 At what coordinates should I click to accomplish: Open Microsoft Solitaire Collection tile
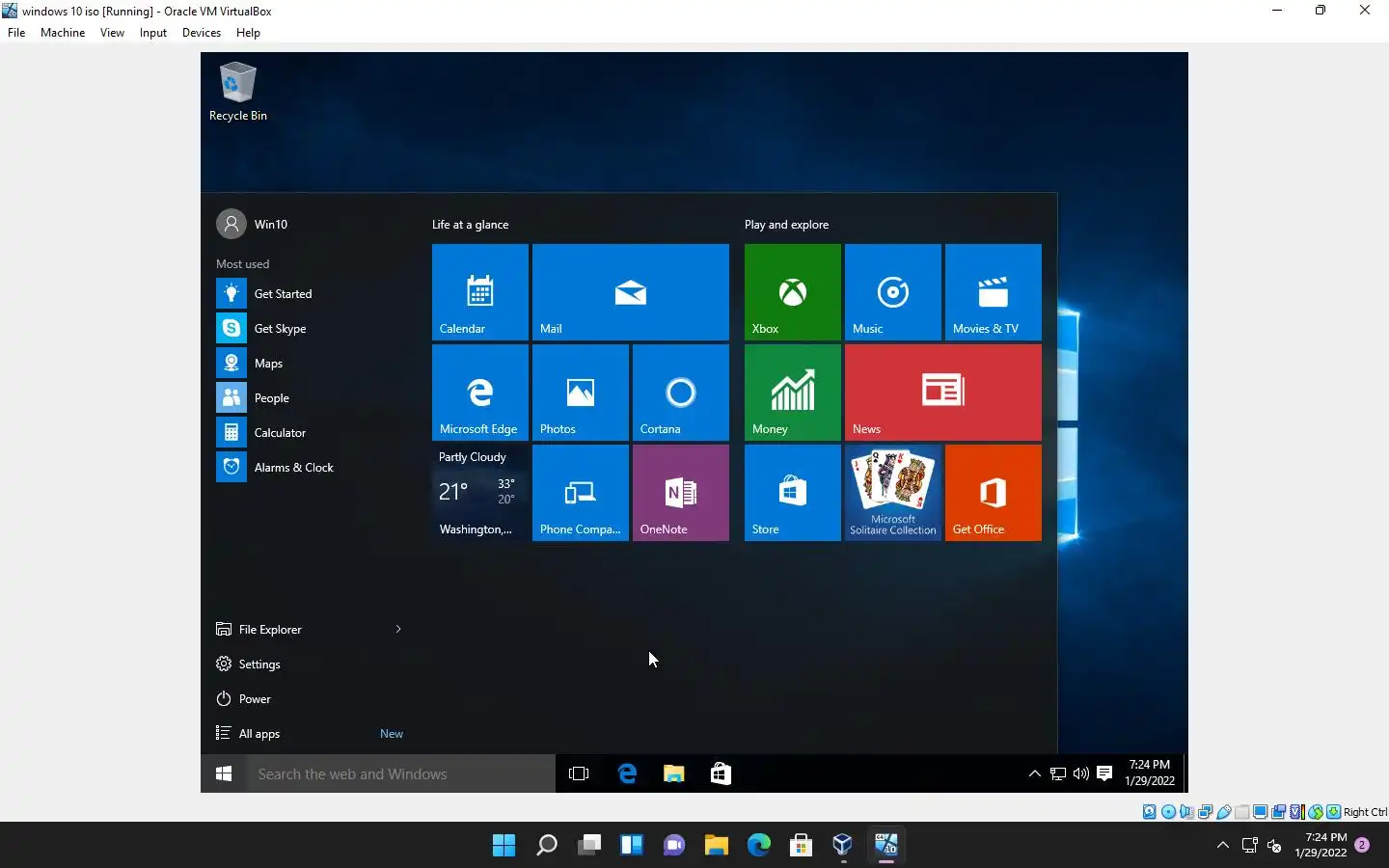[x=893, y=493]
